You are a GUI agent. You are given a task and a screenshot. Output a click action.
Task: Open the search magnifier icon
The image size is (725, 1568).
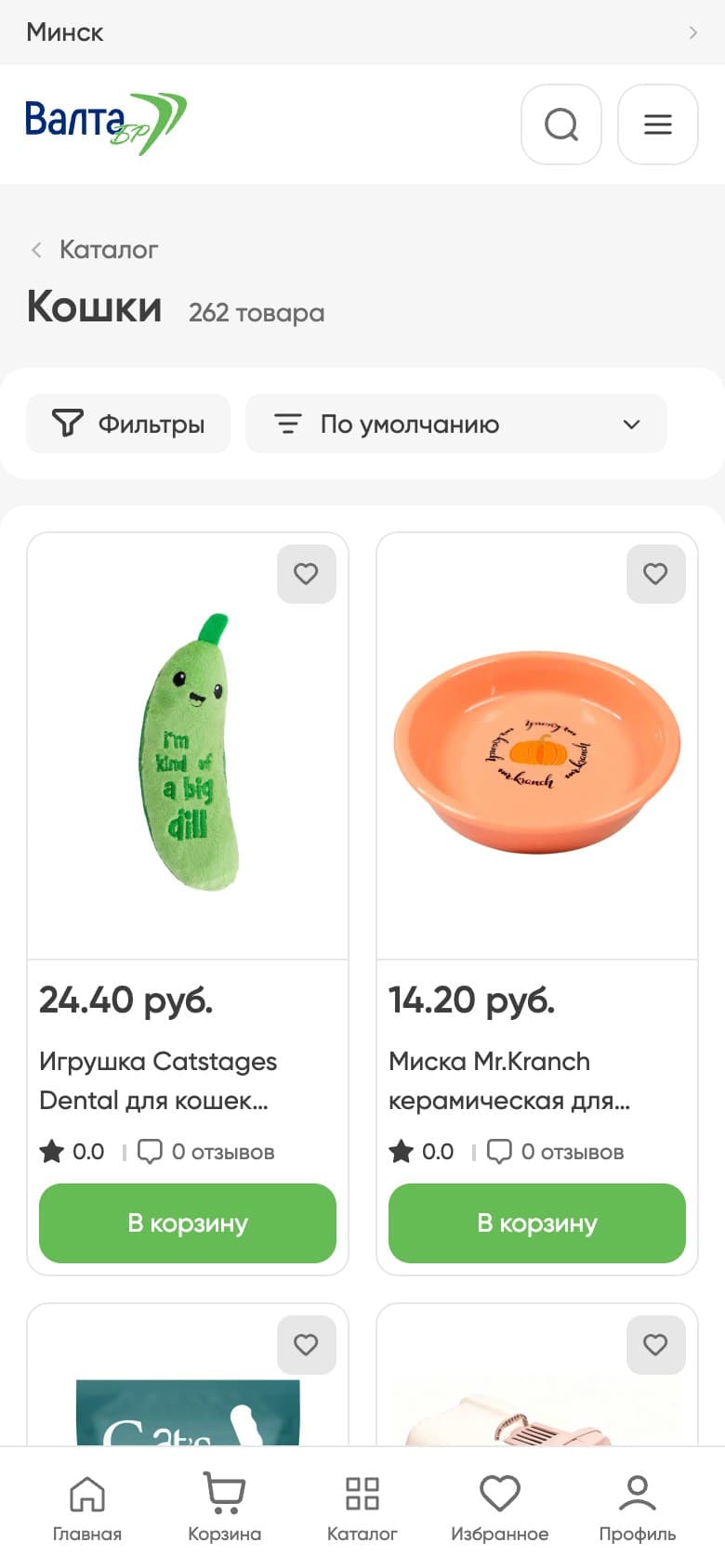click(561, 124)
